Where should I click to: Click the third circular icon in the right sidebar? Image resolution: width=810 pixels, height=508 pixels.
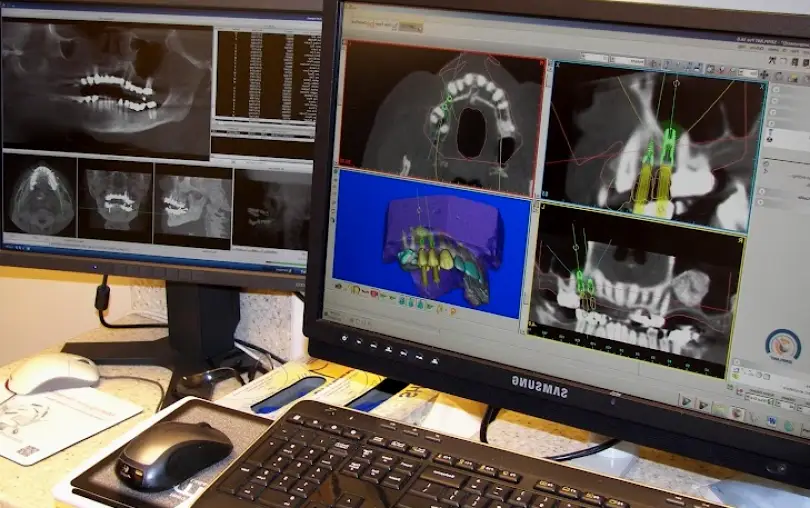pos(774,112)
